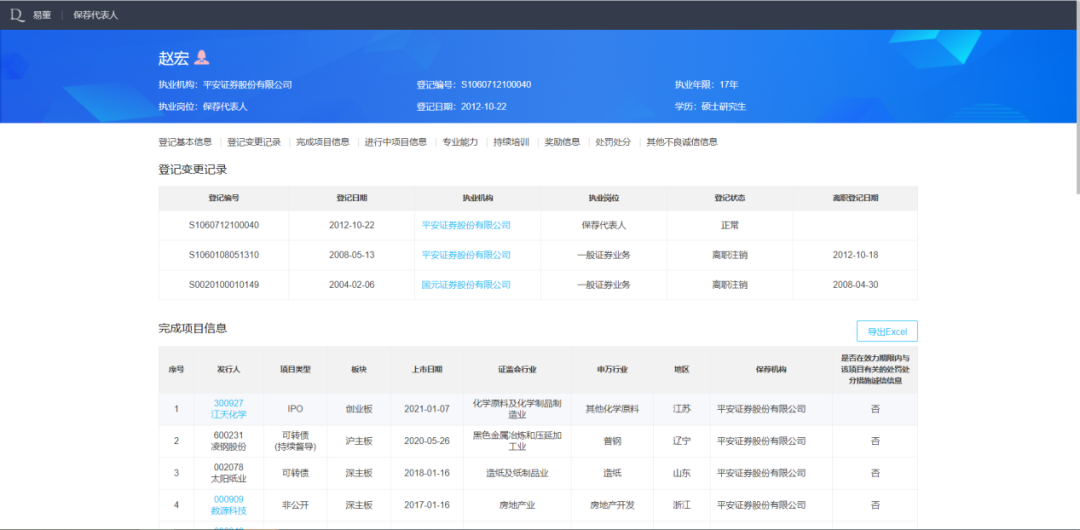The height and width of the screenshot is (530, 1080).
Task: Click 上市日期 cell 2017-01-16
Action: coord(427,505)
